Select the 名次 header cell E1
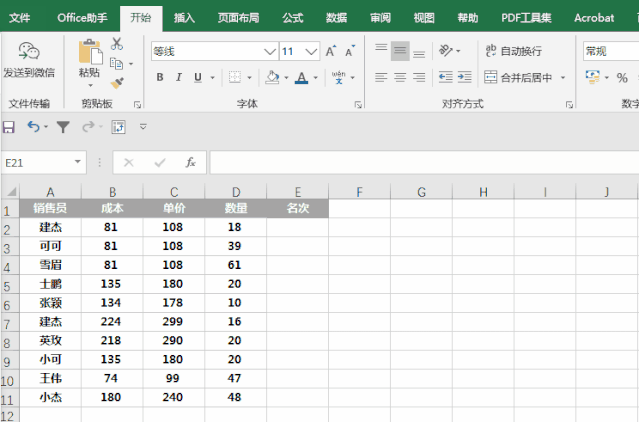 point(297,209)
